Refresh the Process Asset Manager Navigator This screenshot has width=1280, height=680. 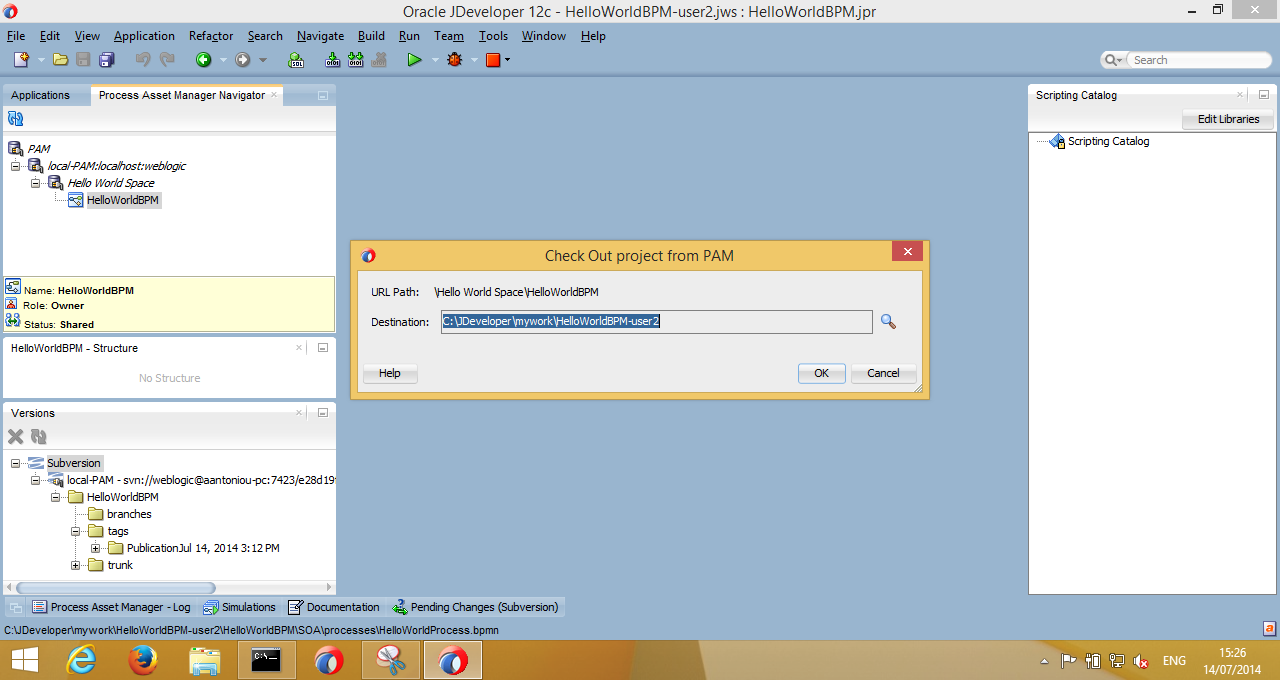(x=15, y=118)
